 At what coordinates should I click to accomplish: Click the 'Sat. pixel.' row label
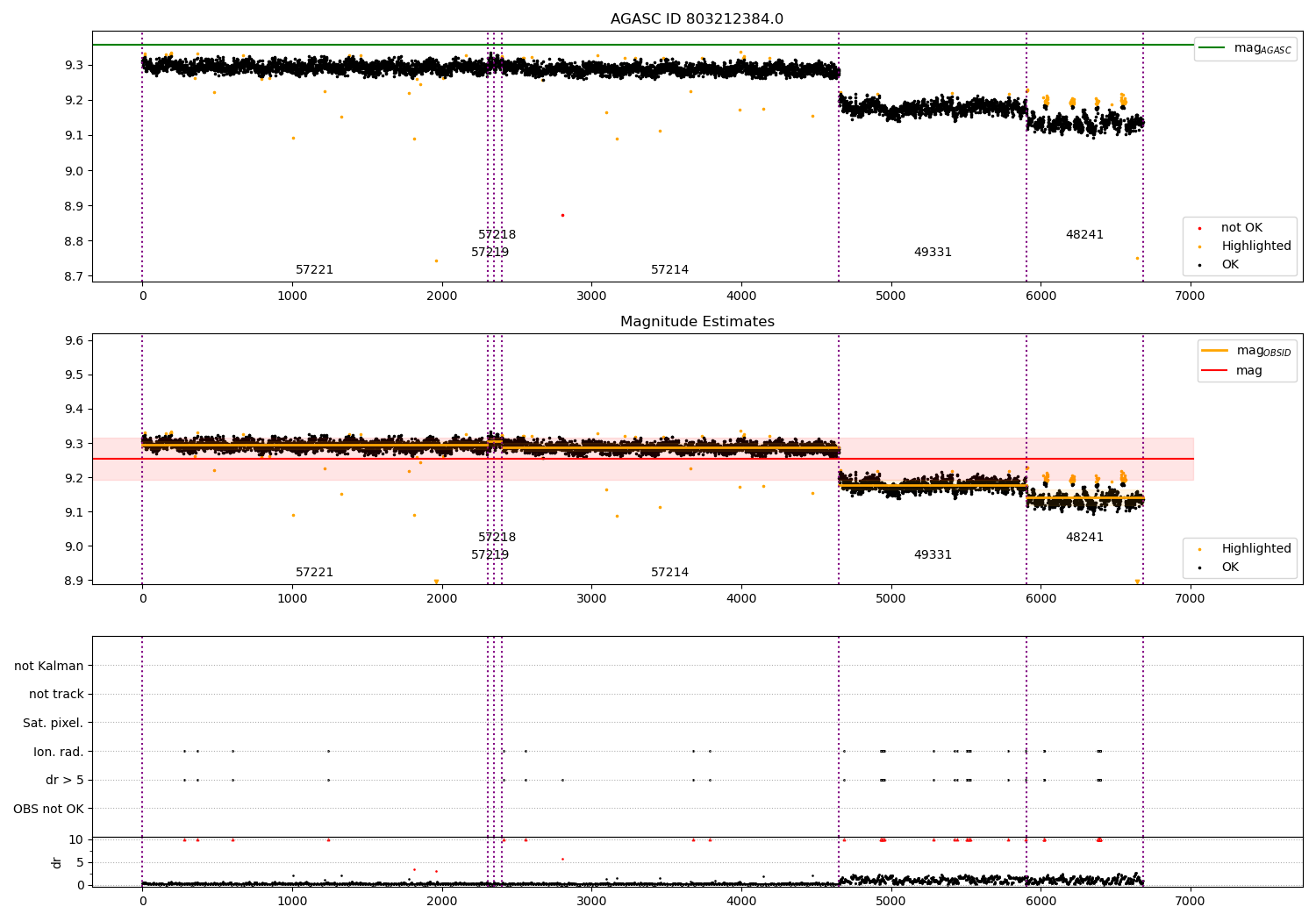pos(53,723)
